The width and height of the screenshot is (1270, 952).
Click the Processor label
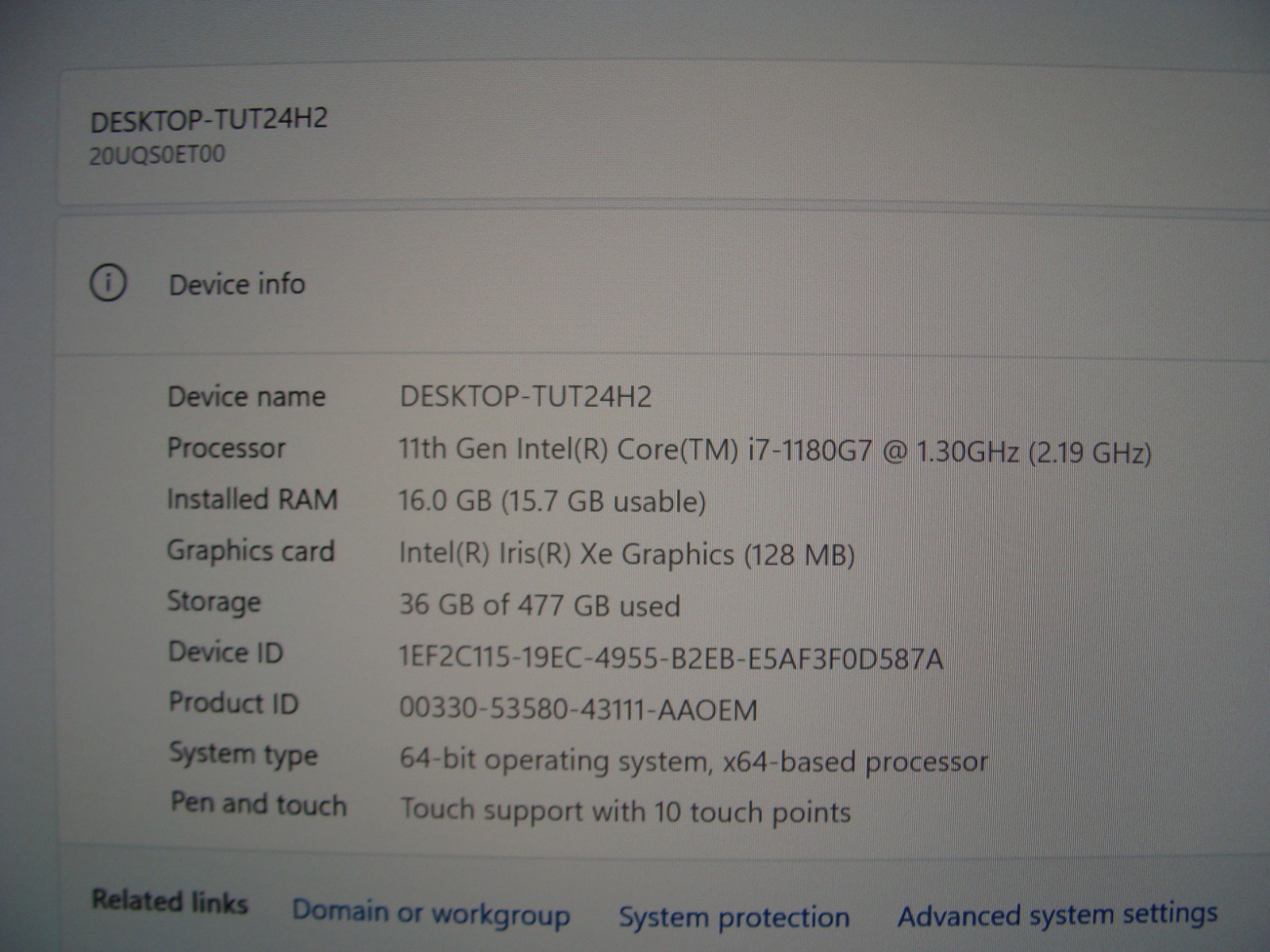coord(226,447)
